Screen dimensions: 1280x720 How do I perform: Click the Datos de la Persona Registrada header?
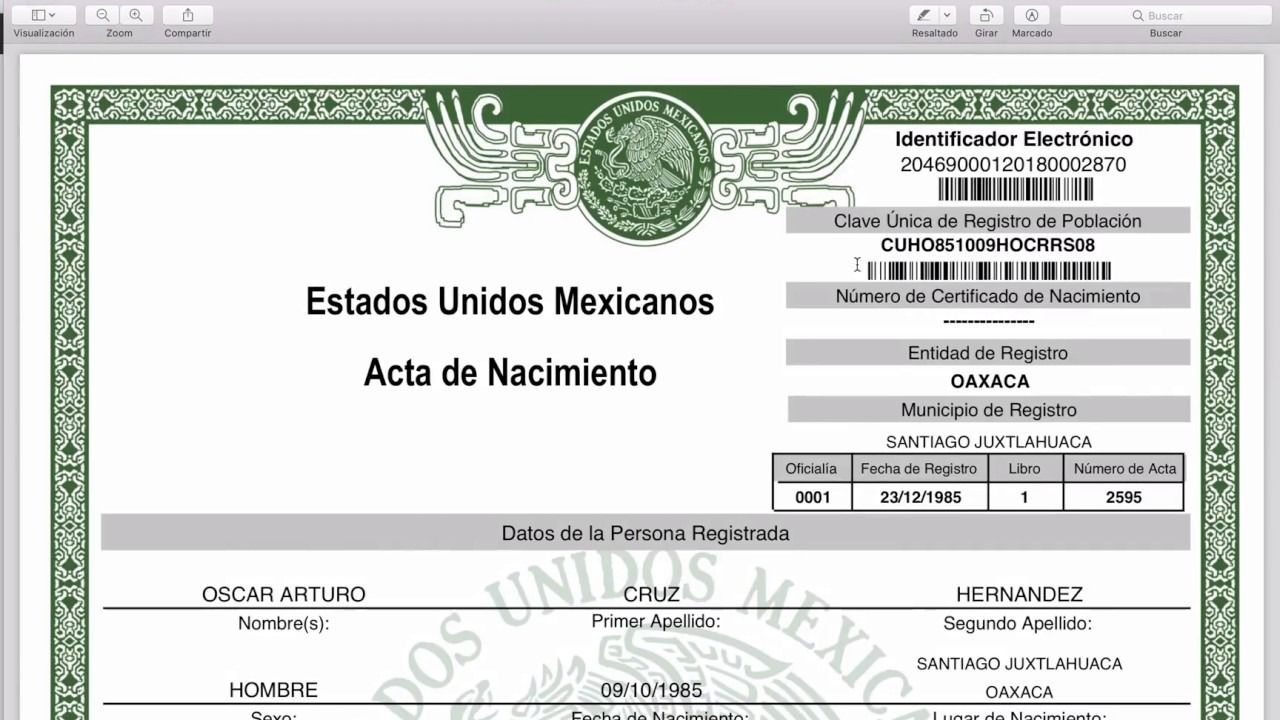646,533
